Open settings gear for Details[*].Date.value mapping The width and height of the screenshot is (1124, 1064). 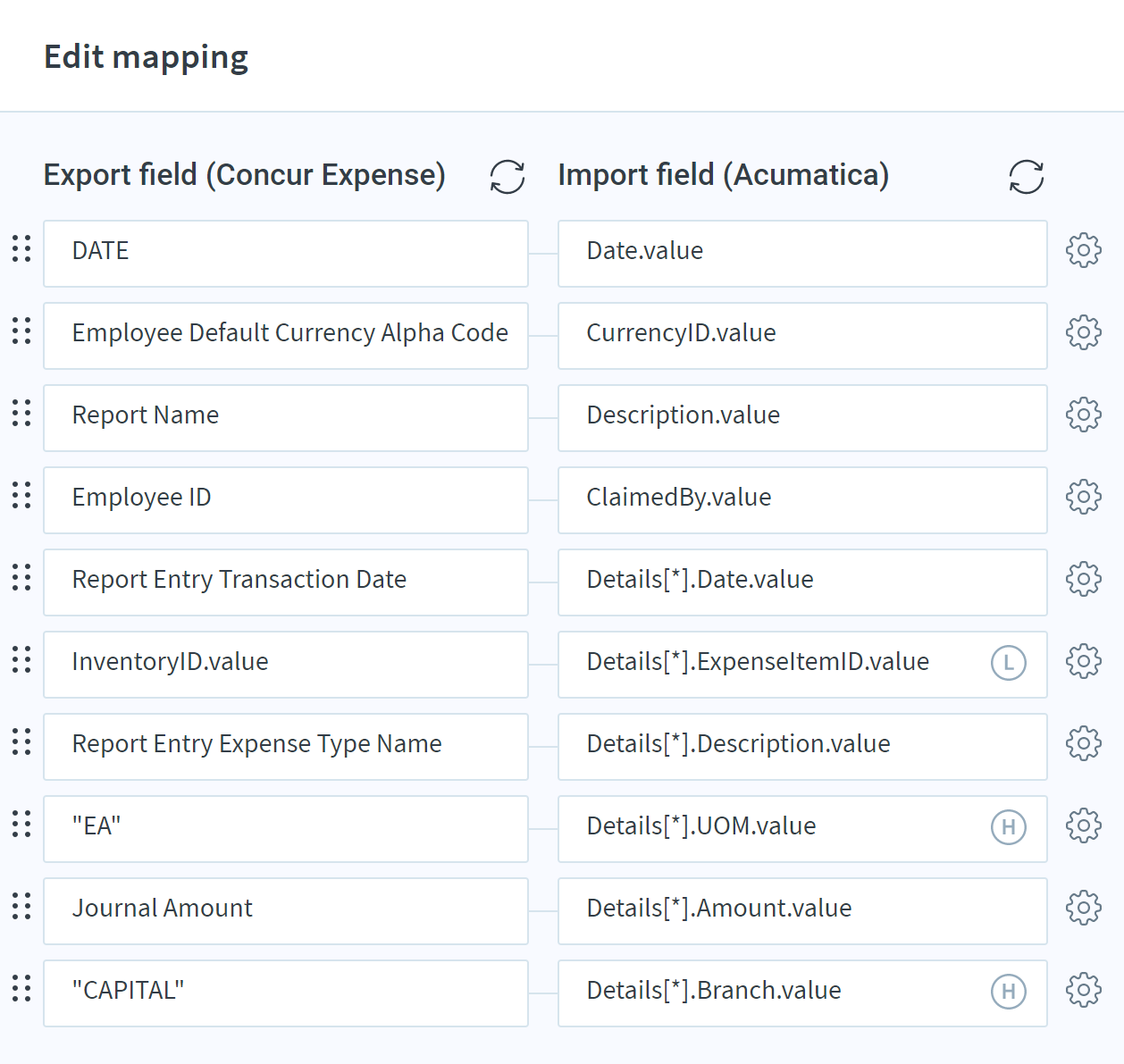[x=1084, y=580]
